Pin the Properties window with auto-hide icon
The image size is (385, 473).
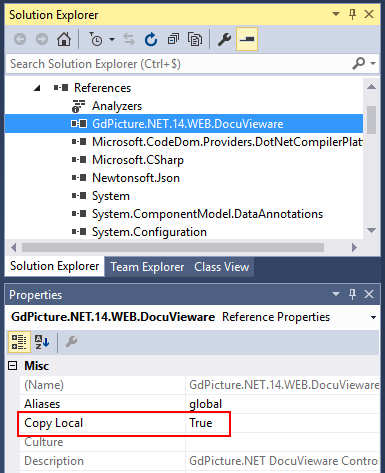(x=352, y=294)
